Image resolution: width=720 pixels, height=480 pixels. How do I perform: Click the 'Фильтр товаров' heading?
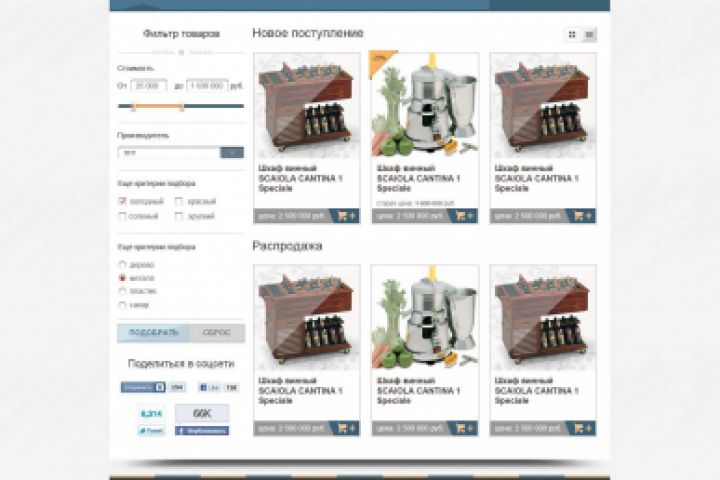pyautogui.click(x=181, y=34)
